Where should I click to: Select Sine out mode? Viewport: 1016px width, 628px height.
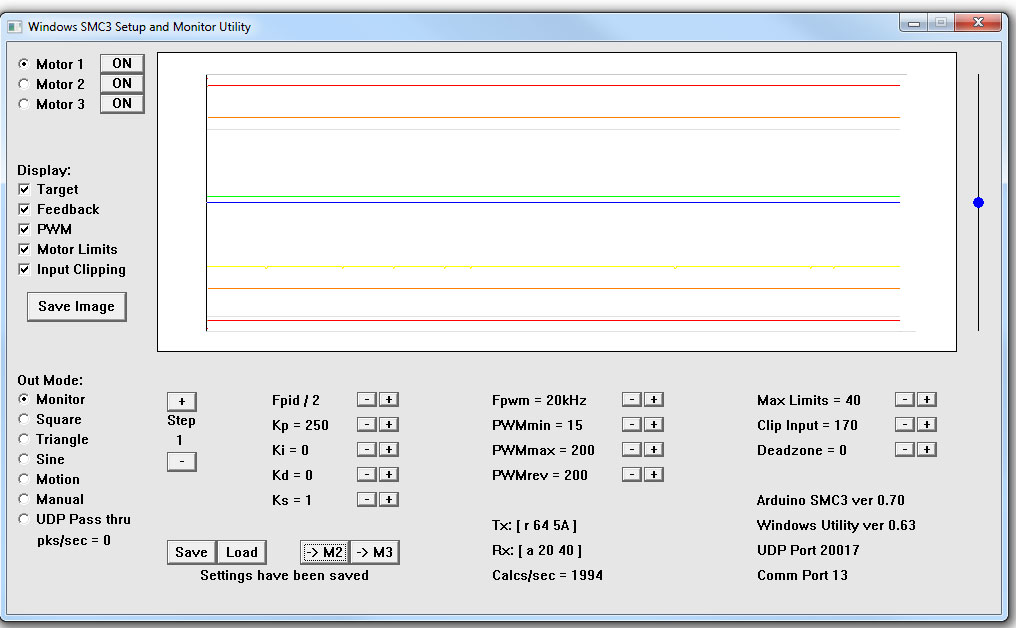pos(24,459)
